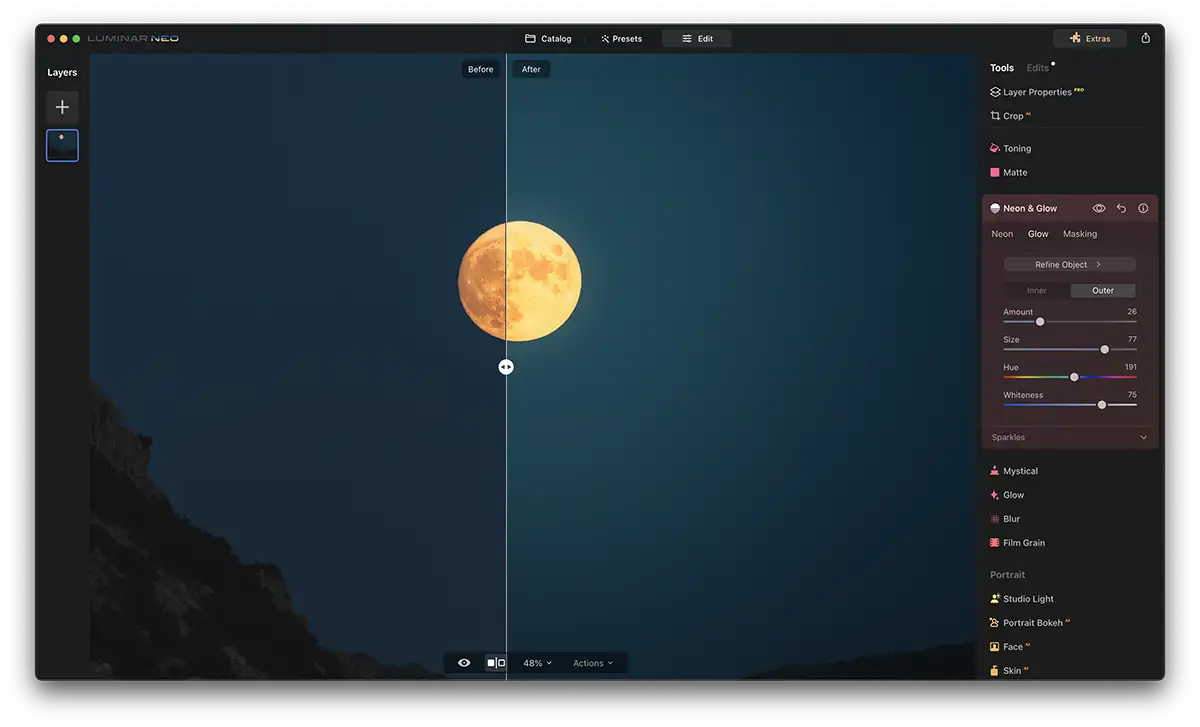Adjust the Amount slider handle
The width and height of the screenshot is (1200, 727).
point(1040,322)
